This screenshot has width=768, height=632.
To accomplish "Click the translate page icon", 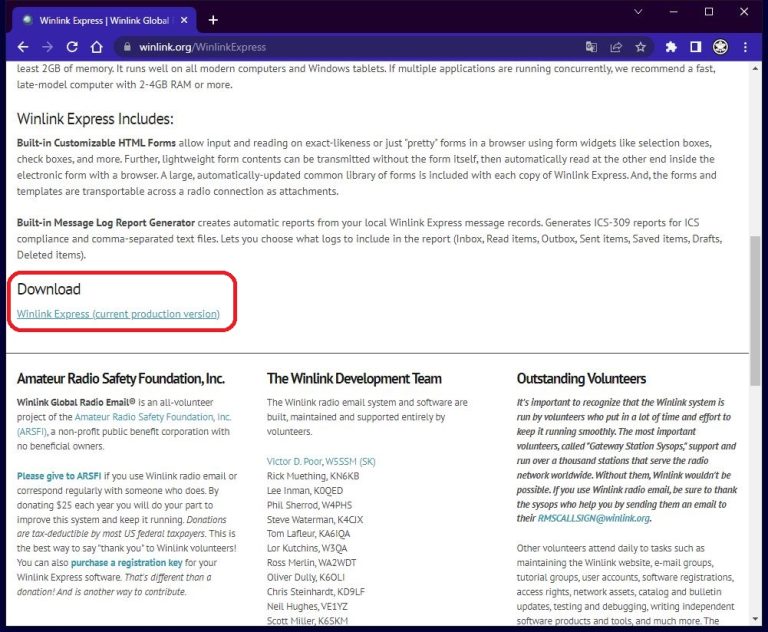I will [x=591, y=47].
